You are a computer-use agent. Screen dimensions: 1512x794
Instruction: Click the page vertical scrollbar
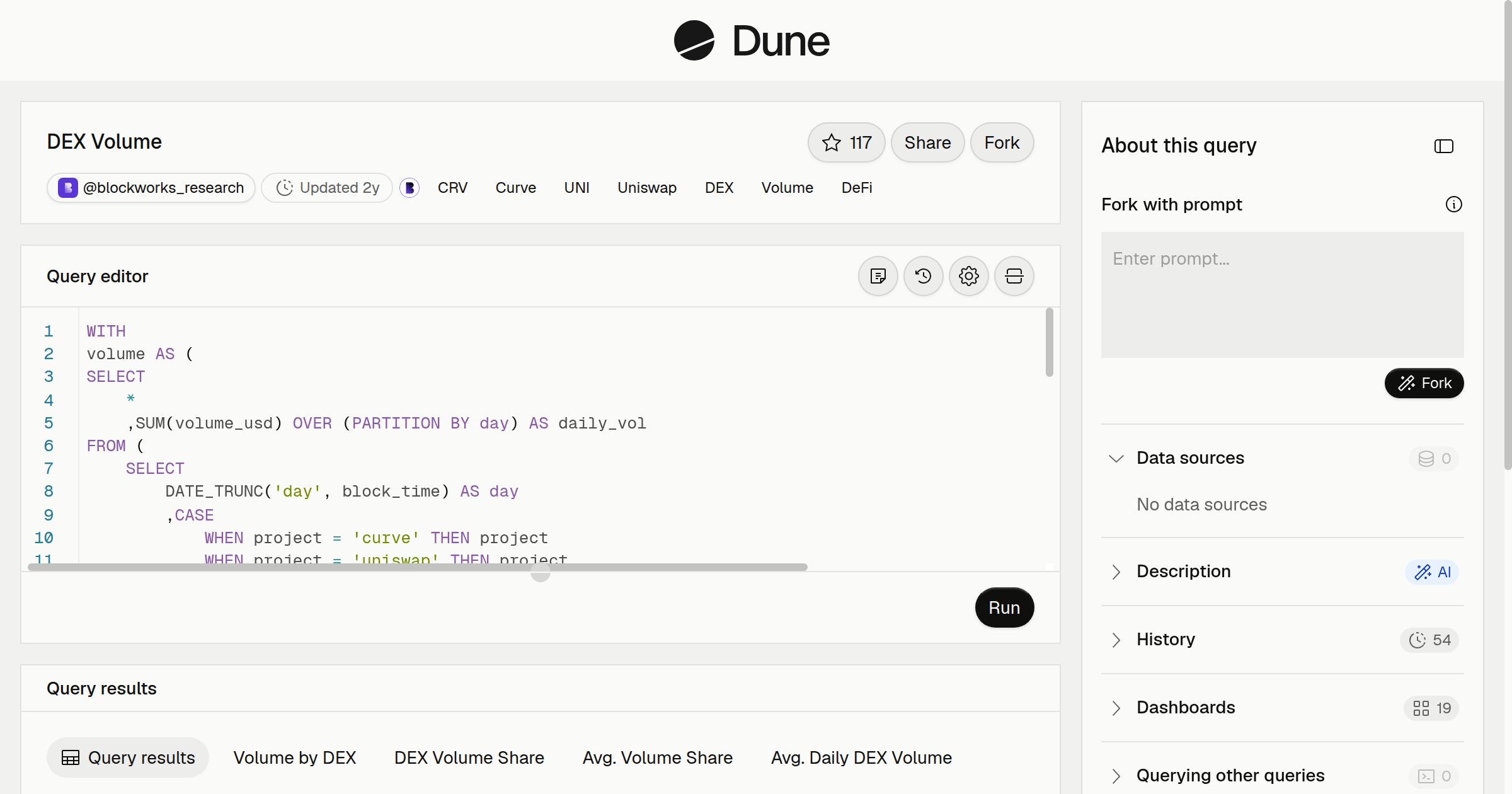pos(1507,235)
